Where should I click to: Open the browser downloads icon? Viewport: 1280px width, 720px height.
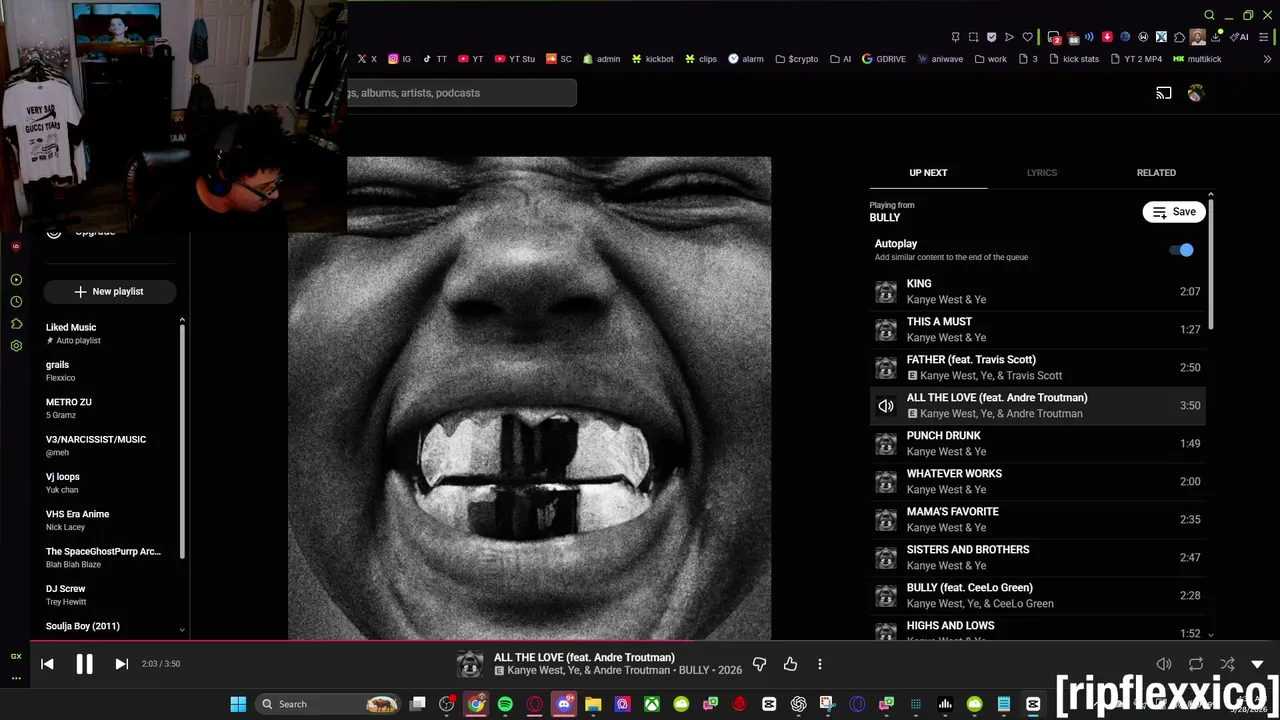tap(1215, 37)
